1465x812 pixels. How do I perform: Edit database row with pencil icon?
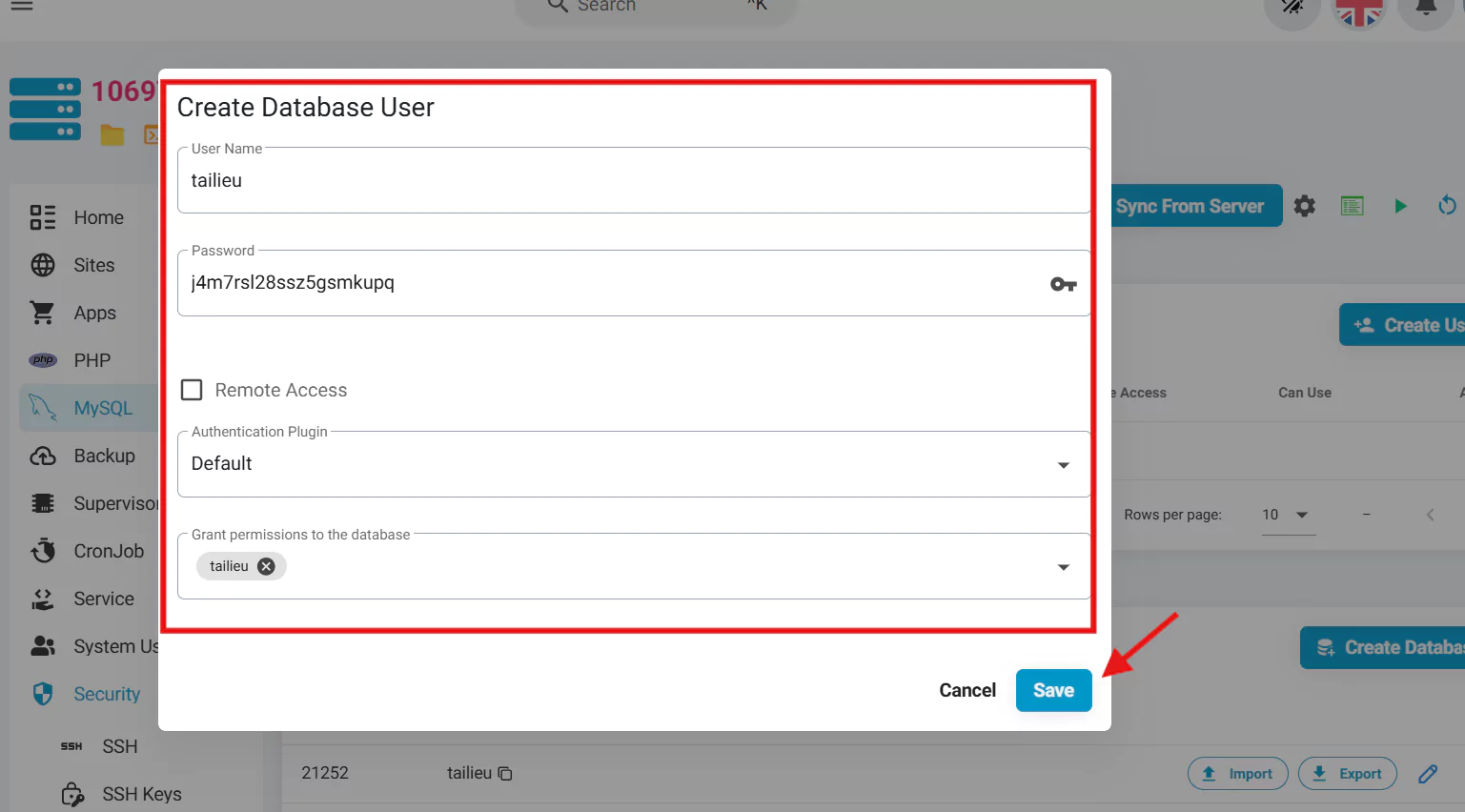click(1427, 774)
